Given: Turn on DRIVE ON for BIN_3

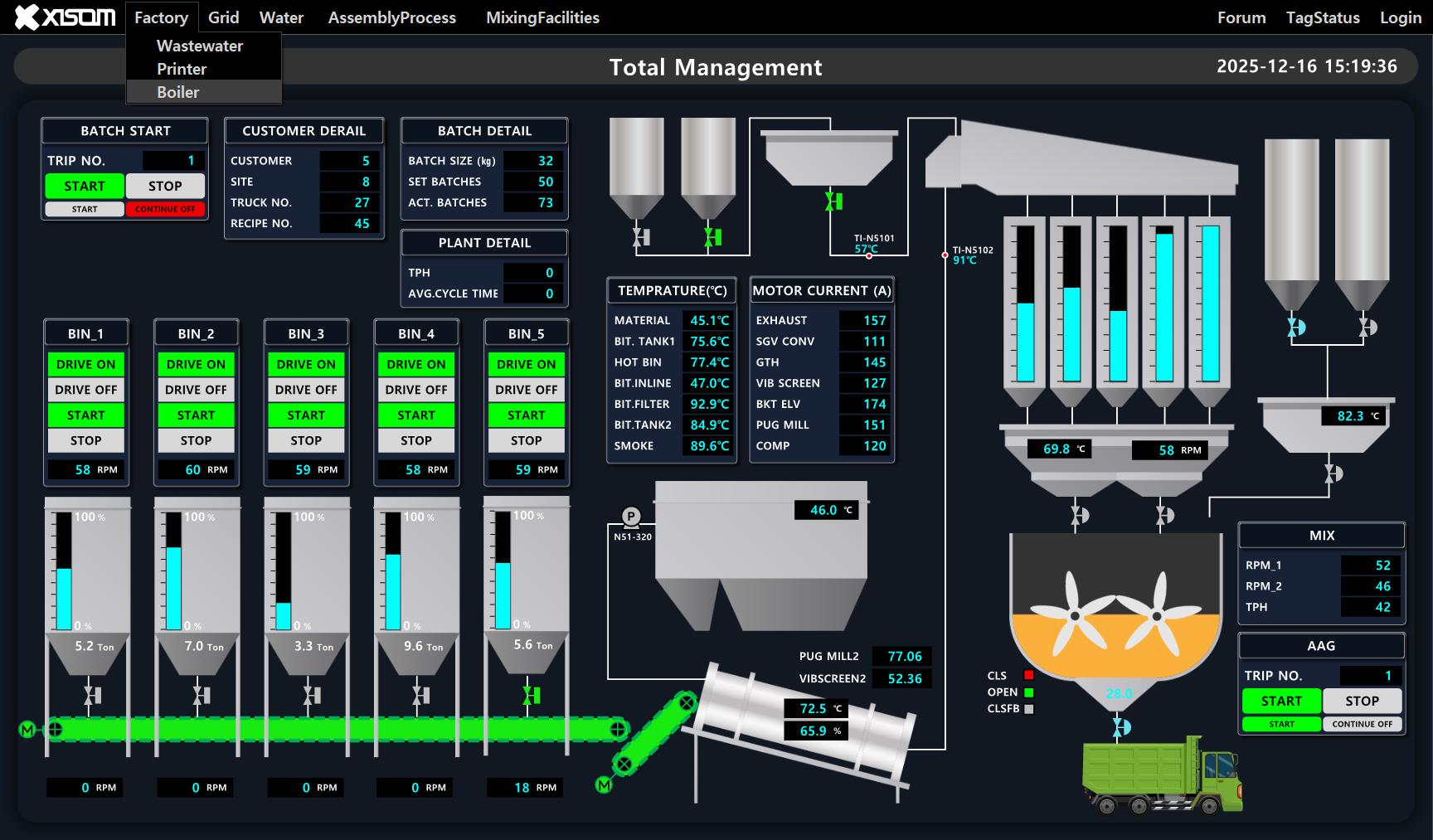Looking at the screenshot, I should [x=306, y=364].
